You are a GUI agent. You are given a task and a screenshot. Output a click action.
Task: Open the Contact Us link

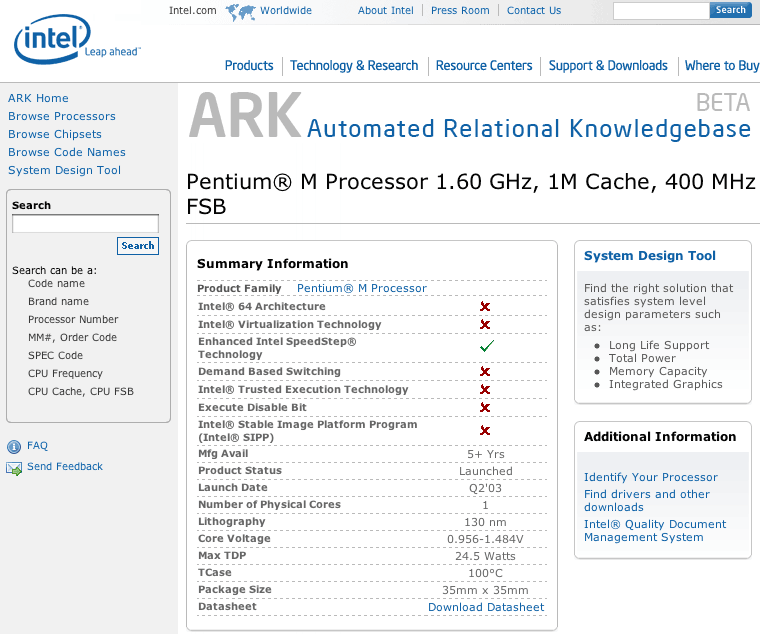tap(534, 10)
